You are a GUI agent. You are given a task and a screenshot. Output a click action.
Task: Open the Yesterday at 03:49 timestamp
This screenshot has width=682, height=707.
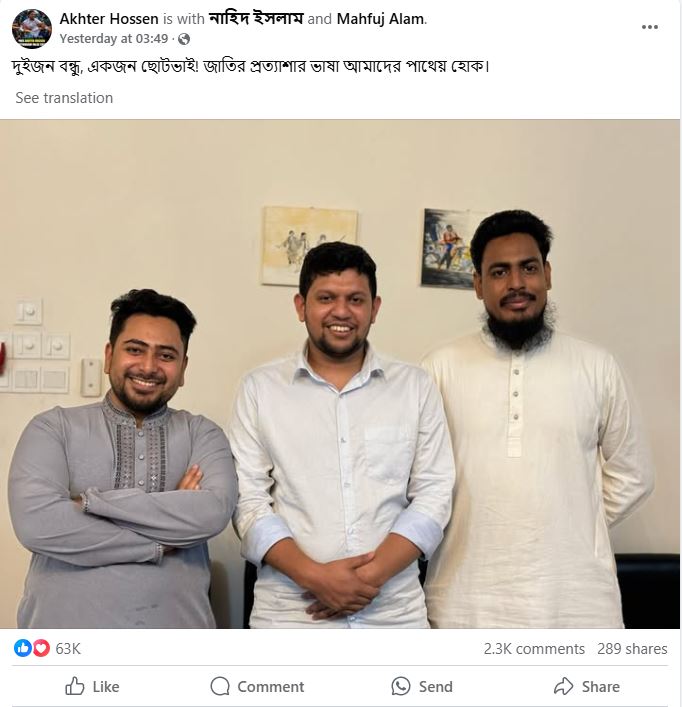tap(114, 39)
